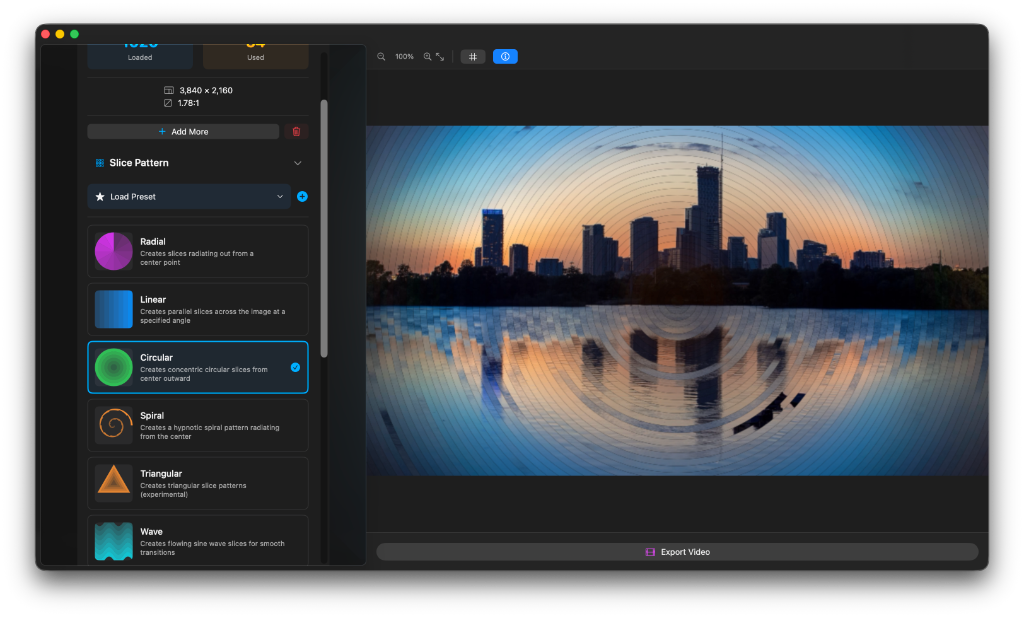Click the star icon in Load Preset field
The height and width of the screenshot is (617, 1024).
pyautogui.click(x=101, y=197)
